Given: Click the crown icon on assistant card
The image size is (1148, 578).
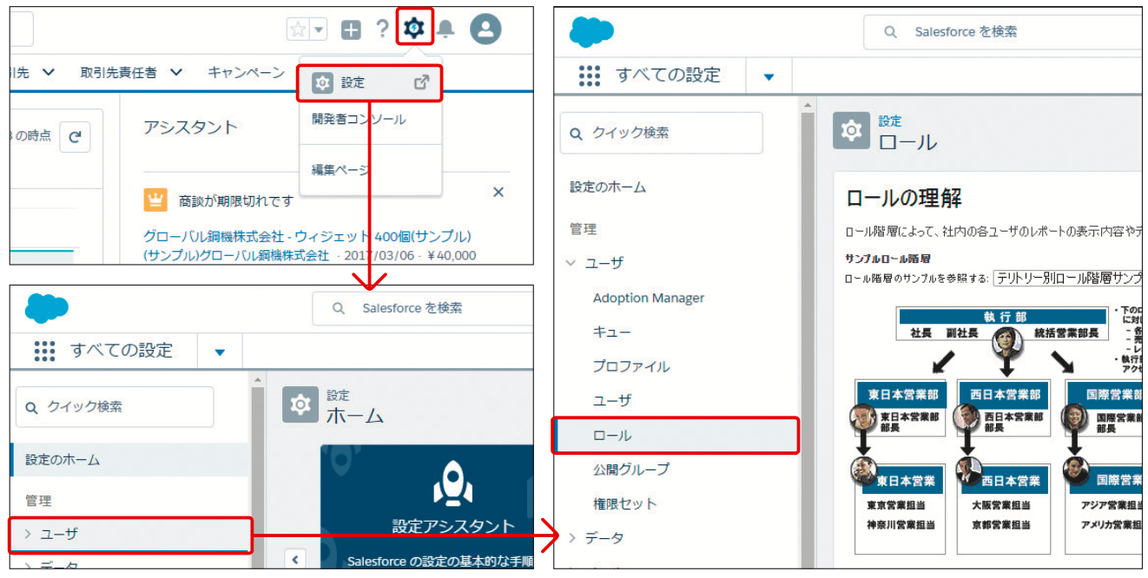Looking at the screenshot, I should click(155, 199).
